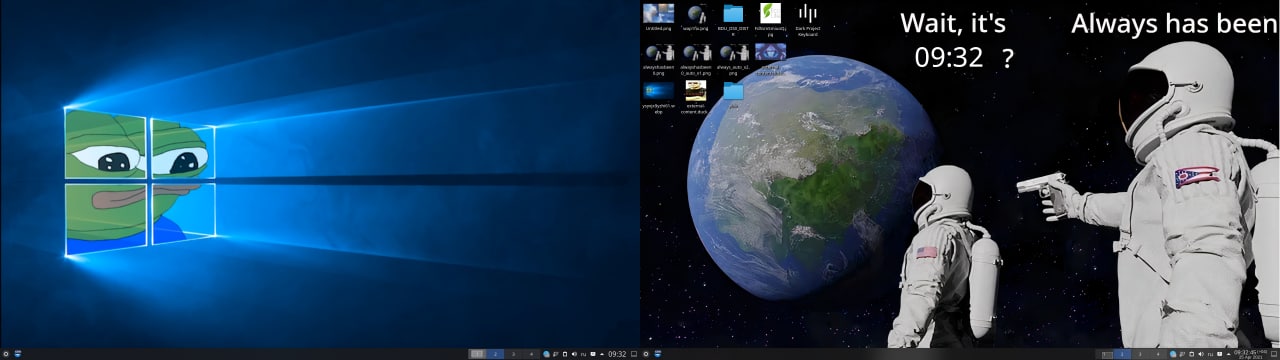Open the folder icon in the top desktop row

733,13
